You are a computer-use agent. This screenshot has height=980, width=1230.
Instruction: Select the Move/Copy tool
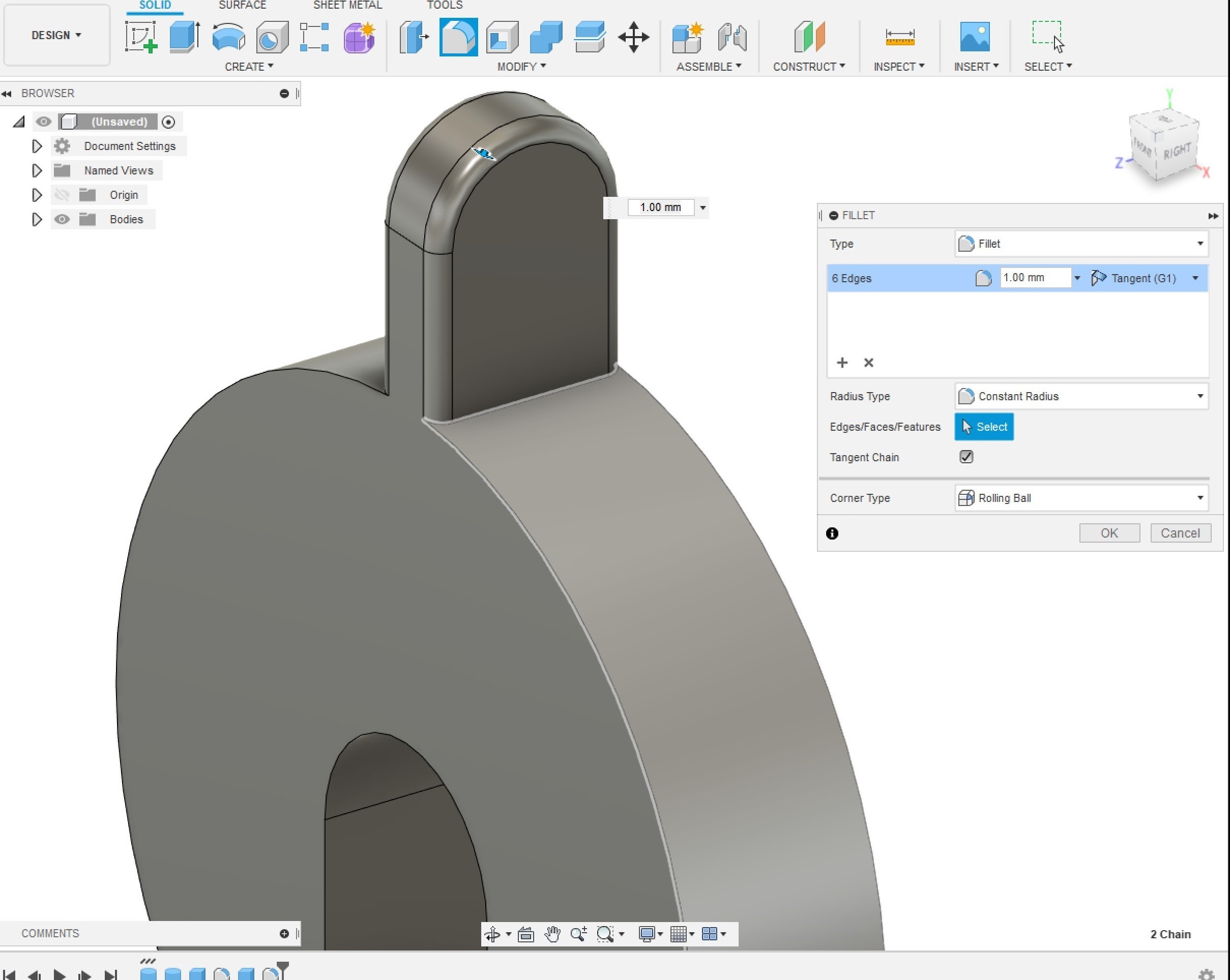click(633, 37)
